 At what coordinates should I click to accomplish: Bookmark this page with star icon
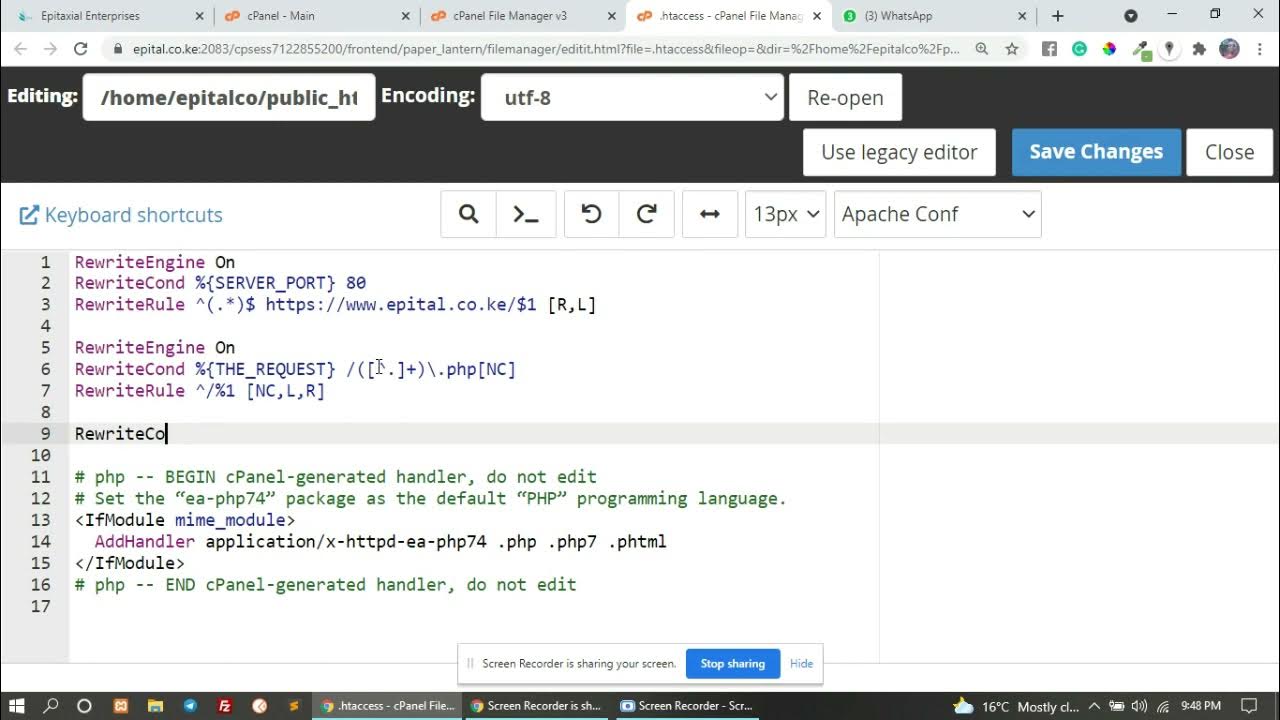(1012, 49)
